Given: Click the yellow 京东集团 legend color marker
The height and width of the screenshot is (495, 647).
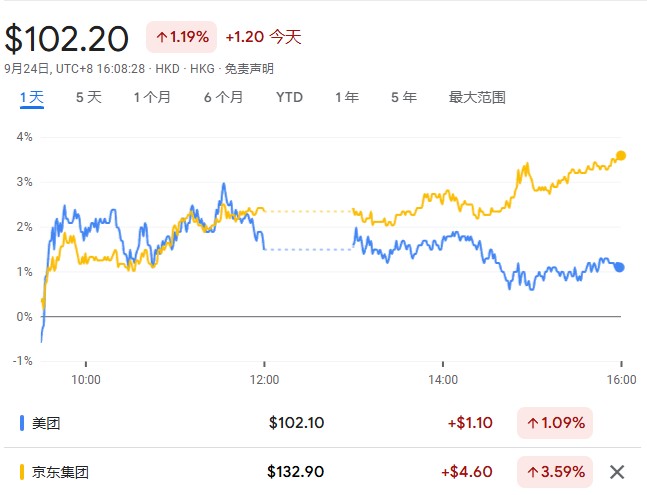Looking at the screenshot, I should coord(22,471).
